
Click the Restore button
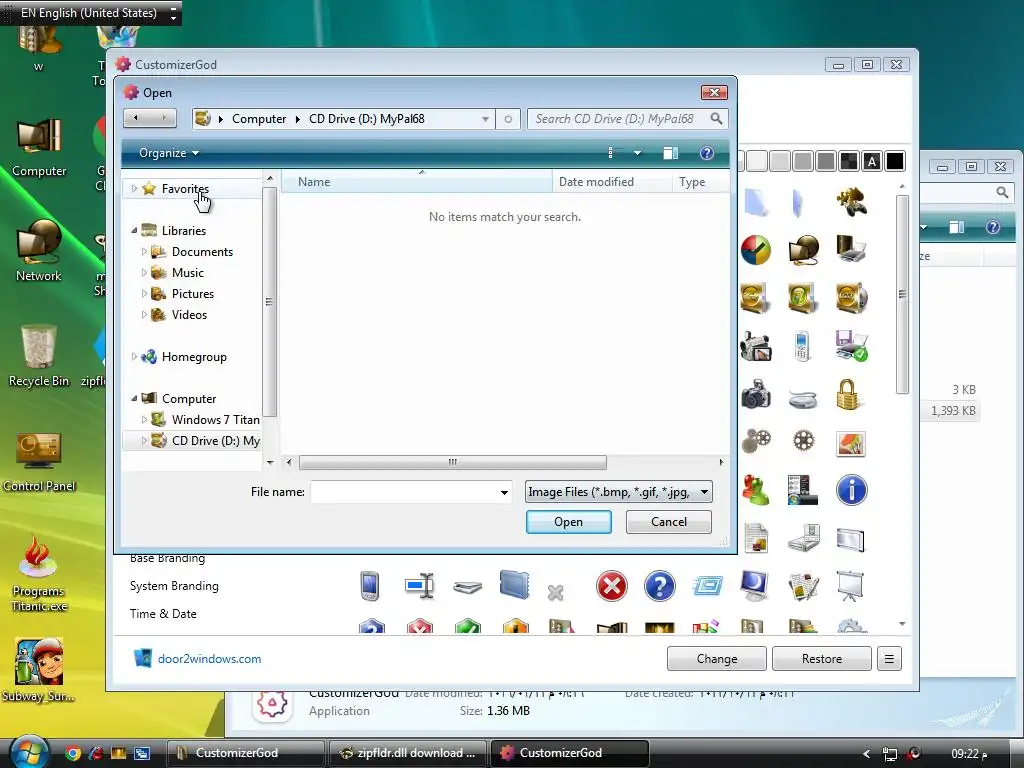click(822, 658)
